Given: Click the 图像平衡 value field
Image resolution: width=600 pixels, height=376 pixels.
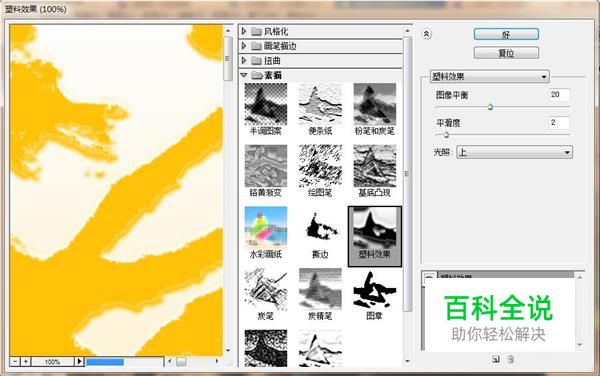Looking at the screenshot, I should click(x=559, y=94).
